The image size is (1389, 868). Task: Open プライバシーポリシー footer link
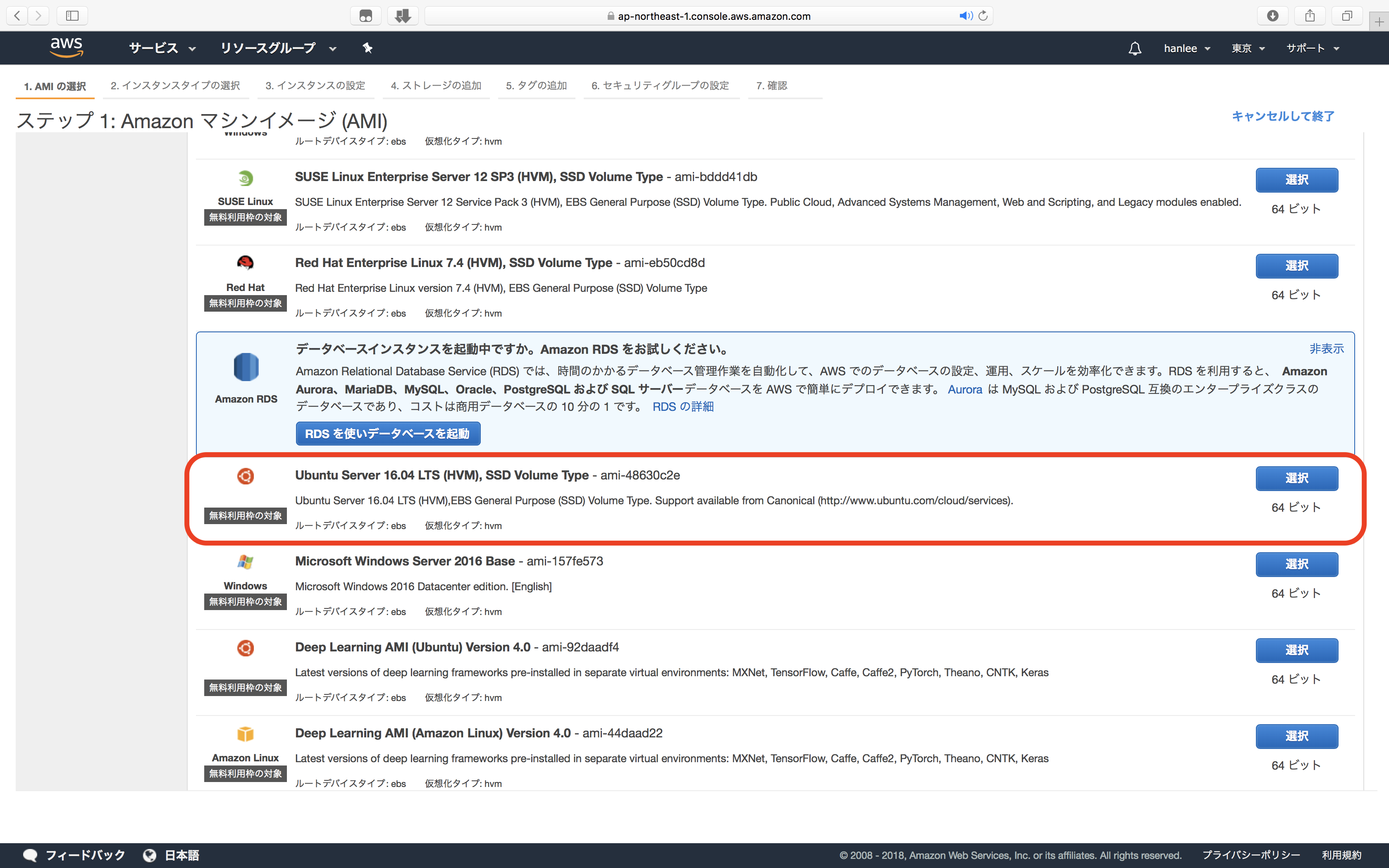(1251, 855)
